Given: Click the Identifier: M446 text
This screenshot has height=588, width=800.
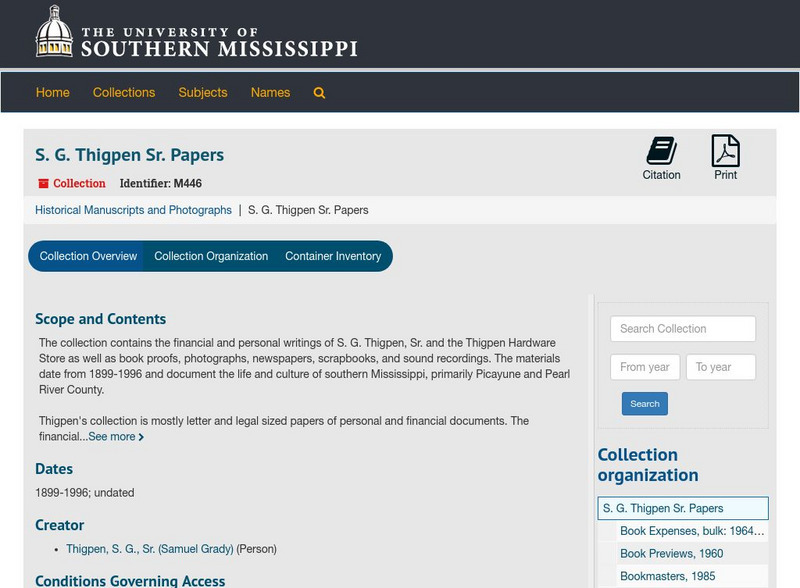Looking at the screenshot, I should pos(160,183).
